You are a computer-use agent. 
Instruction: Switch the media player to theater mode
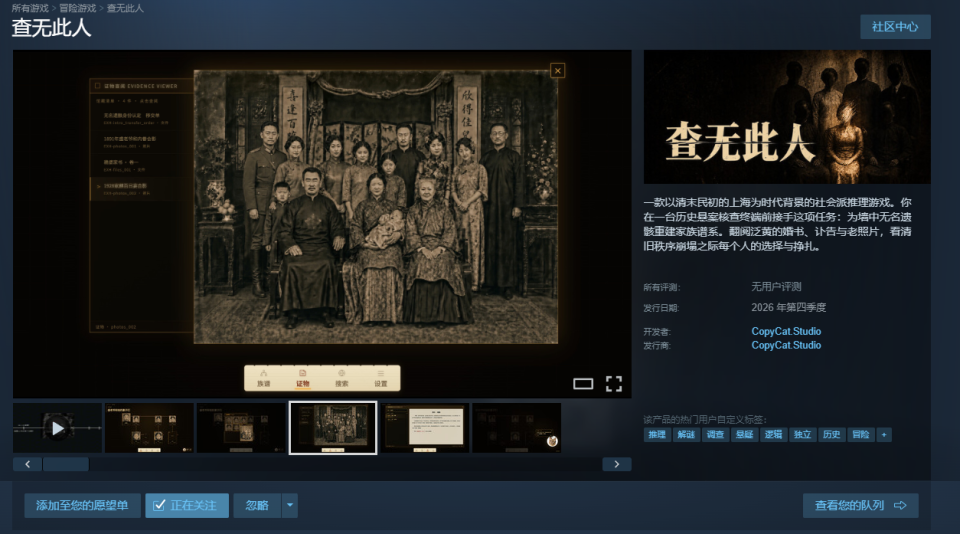(x=583, y=383)
